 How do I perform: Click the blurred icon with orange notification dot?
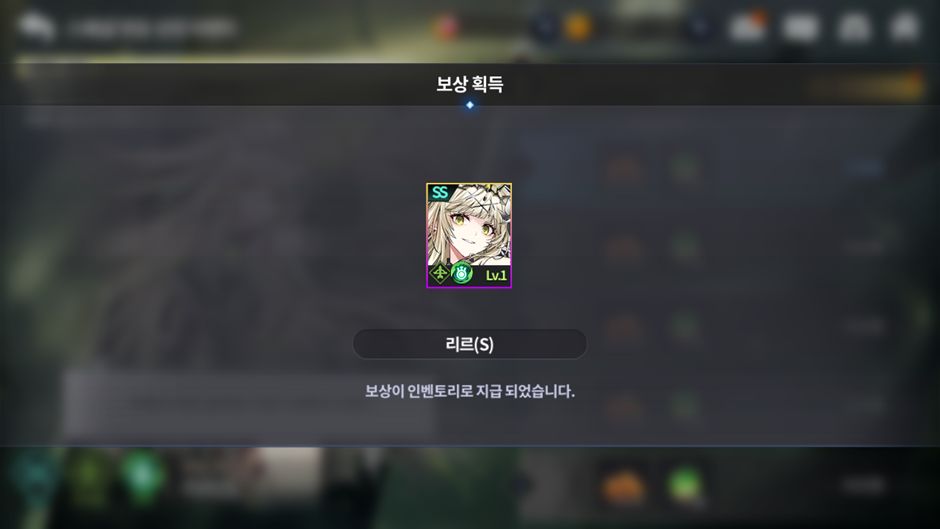pos(748,26)
